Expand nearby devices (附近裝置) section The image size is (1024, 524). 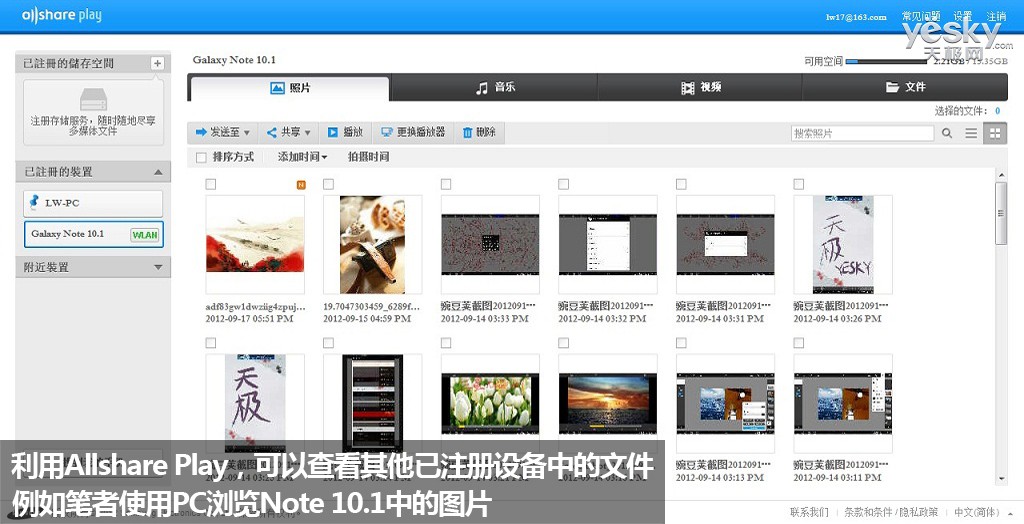tap(158, 267)
